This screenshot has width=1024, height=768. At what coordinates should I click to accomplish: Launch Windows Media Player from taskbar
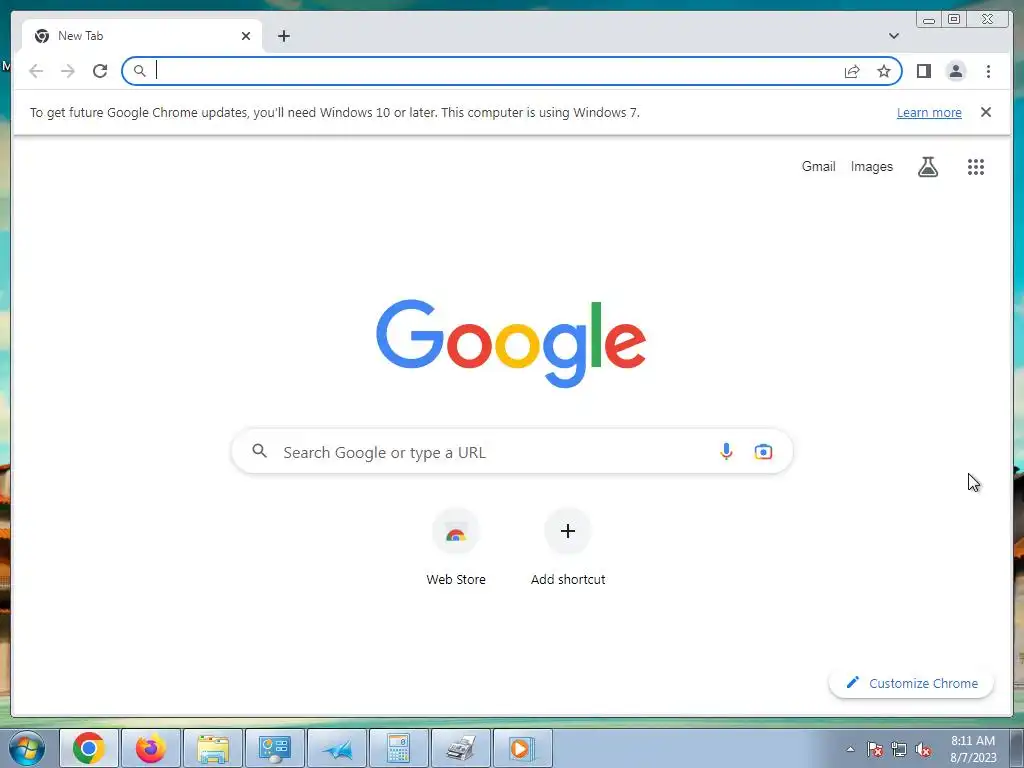(522, 748)
